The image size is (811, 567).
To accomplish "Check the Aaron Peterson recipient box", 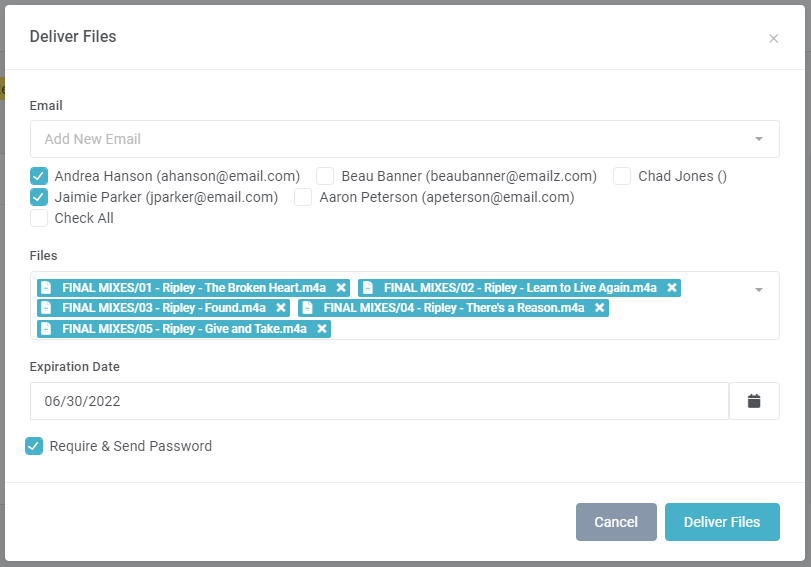I will [x=303, y=197].
